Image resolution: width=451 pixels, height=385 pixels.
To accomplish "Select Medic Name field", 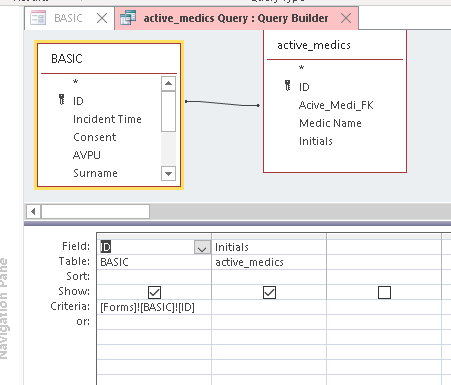I will [330, 123].
